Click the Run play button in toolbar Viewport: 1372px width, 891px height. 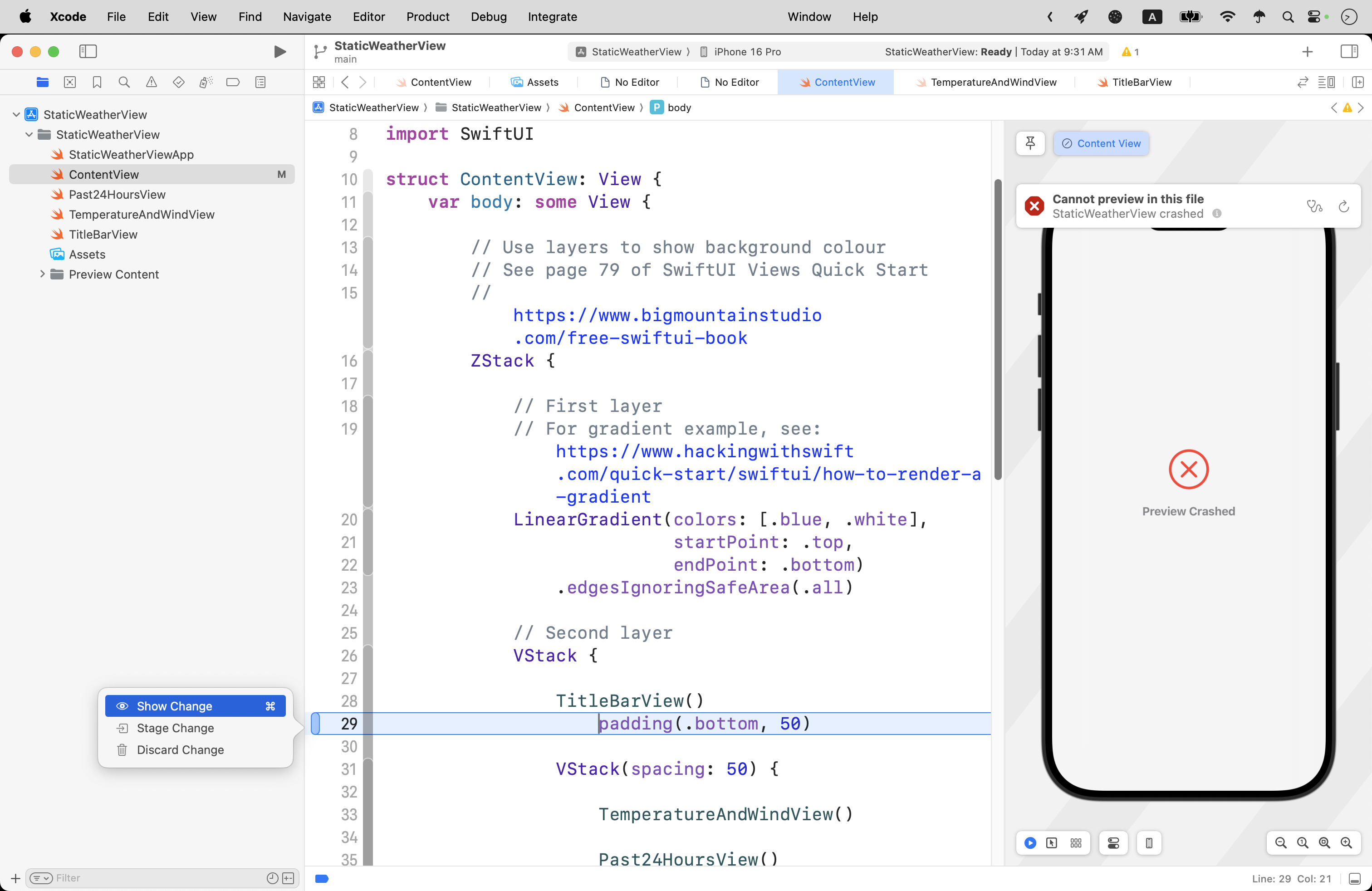point(279,52)
